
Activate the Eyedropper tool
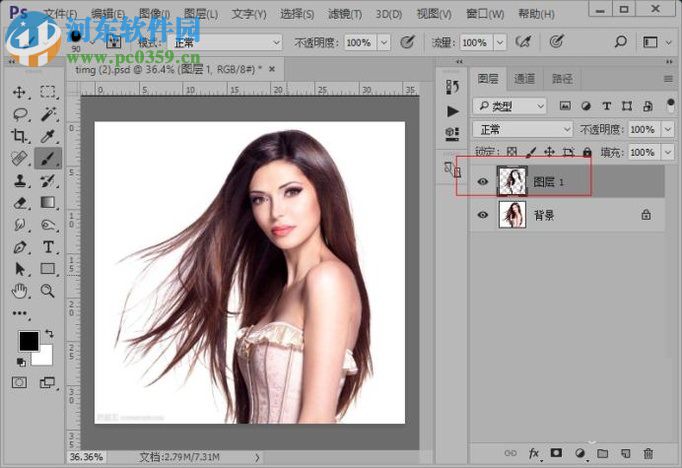coord(47,136)
